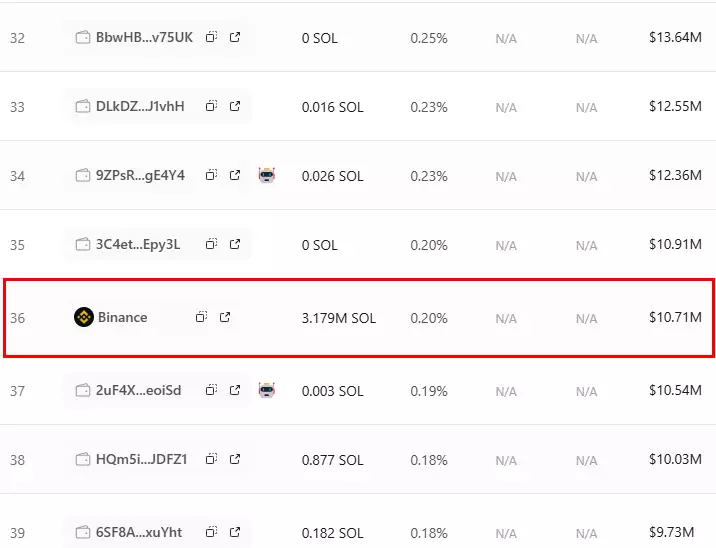Open wallet 6SF8A...xuYht details
Screen dimensions: 716x548
pyautogui.click(x=139, y=532)
